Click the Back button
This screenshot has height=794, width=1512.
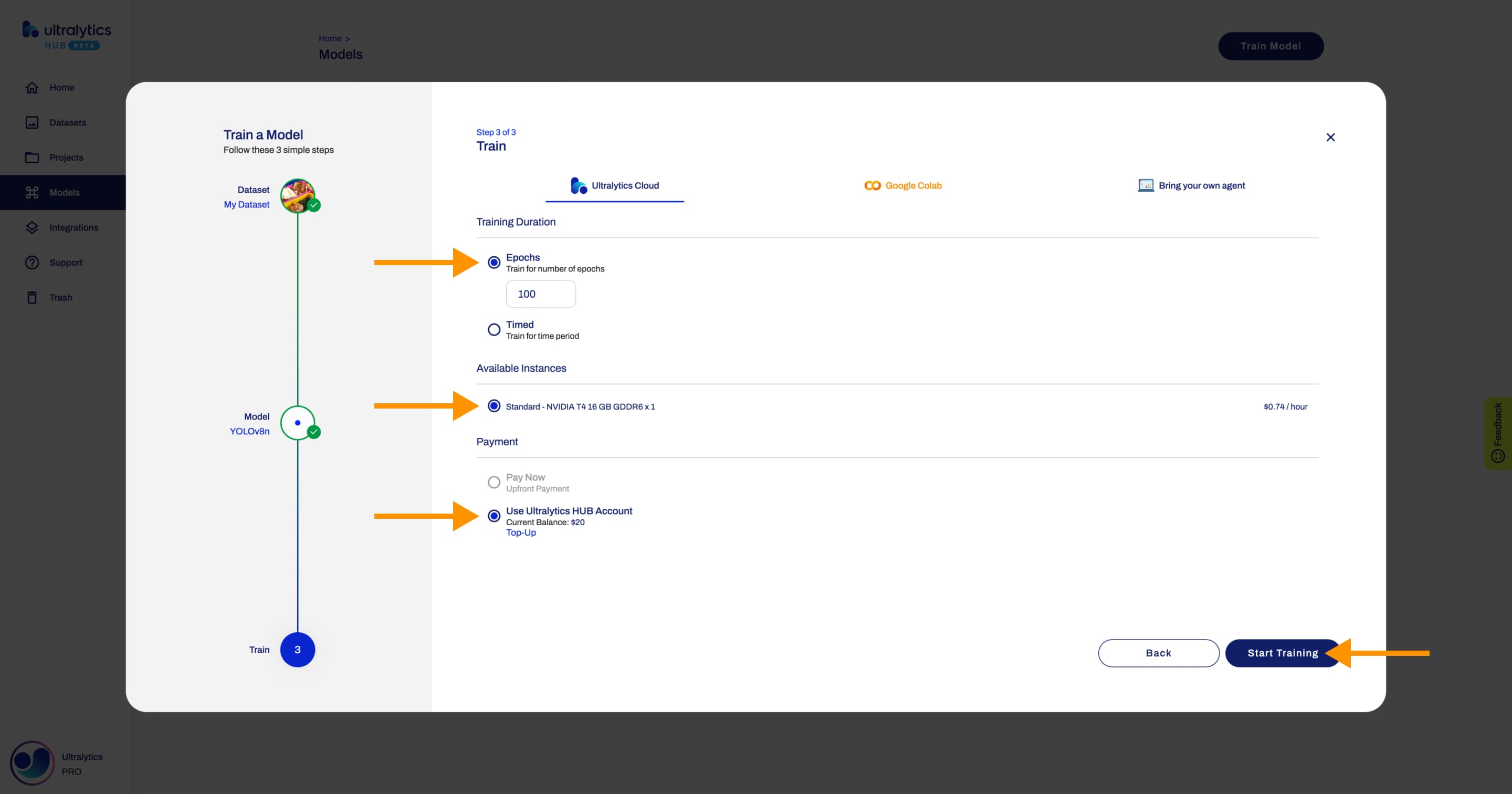[x=1158, y=653]
